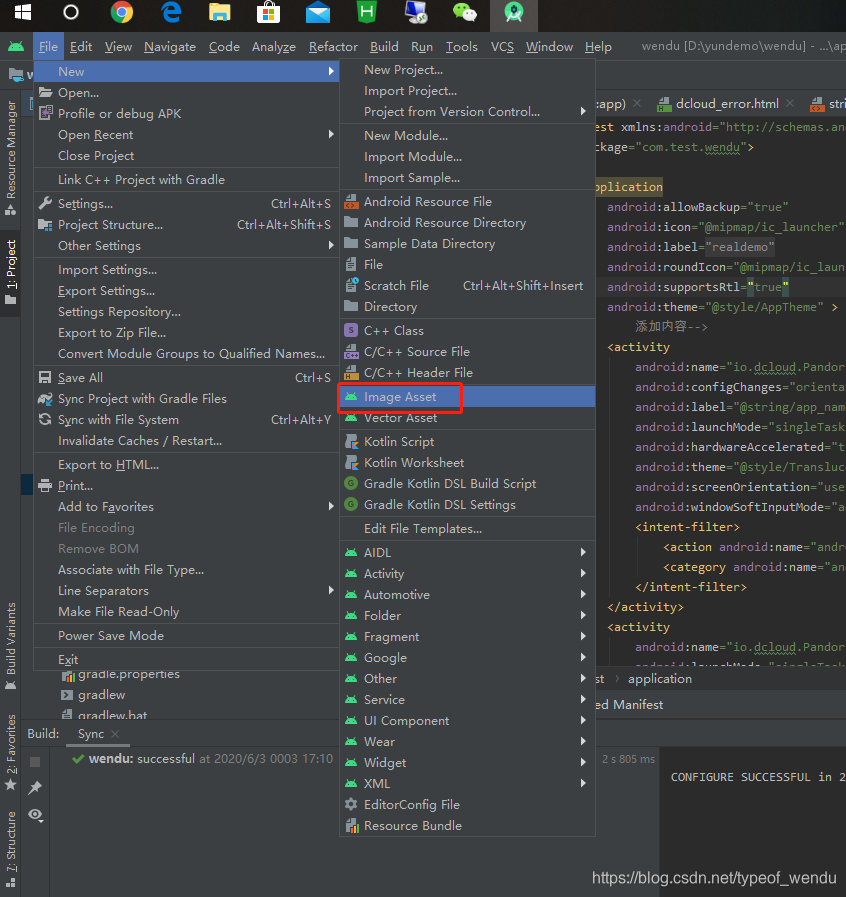Screen dimensions: 846x897
Task: Open the 2: Favorites tool window
Action: 11,752
